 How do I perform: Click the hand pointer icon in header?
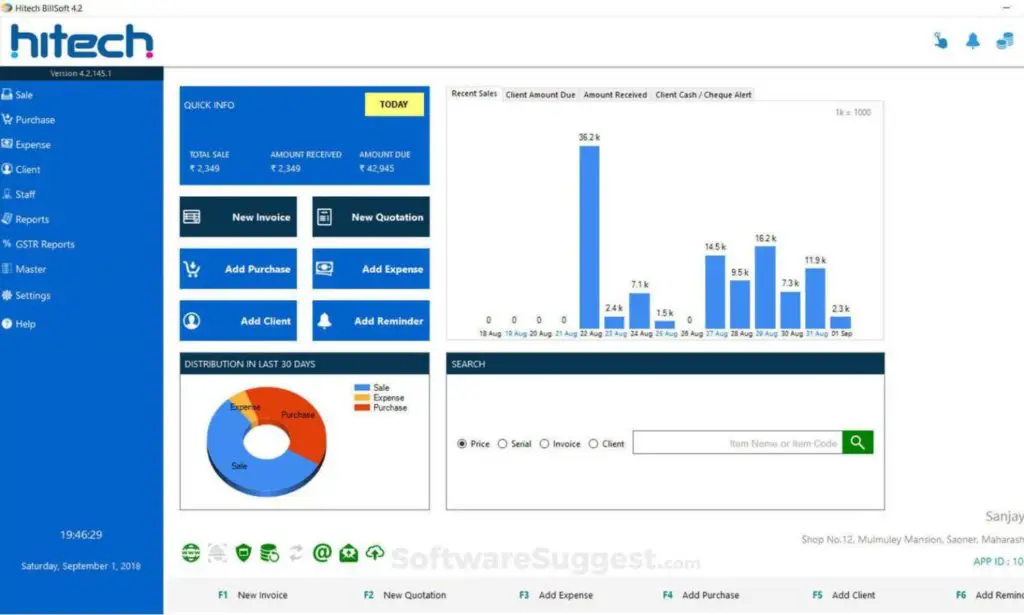tap(940, 40)
